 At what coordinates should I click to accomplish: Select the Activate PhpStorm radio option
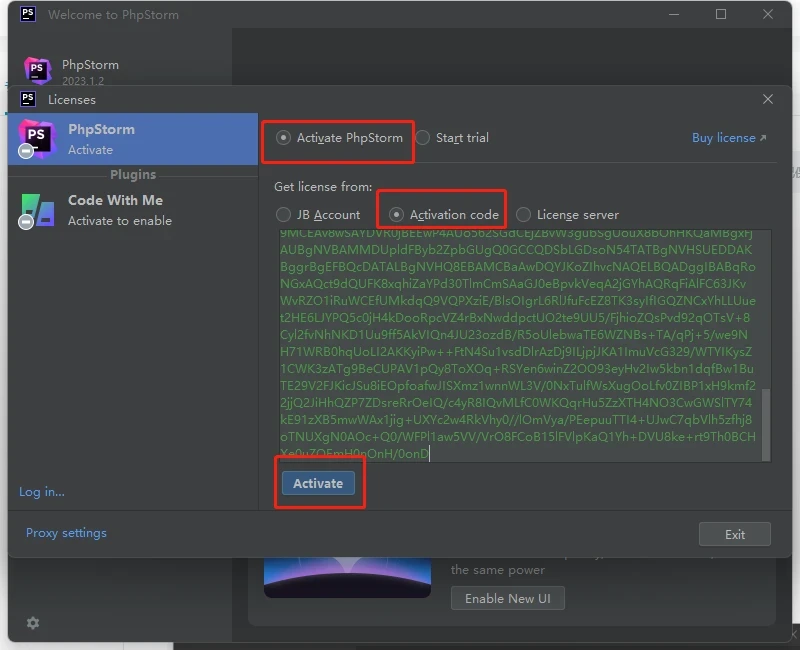284,138
